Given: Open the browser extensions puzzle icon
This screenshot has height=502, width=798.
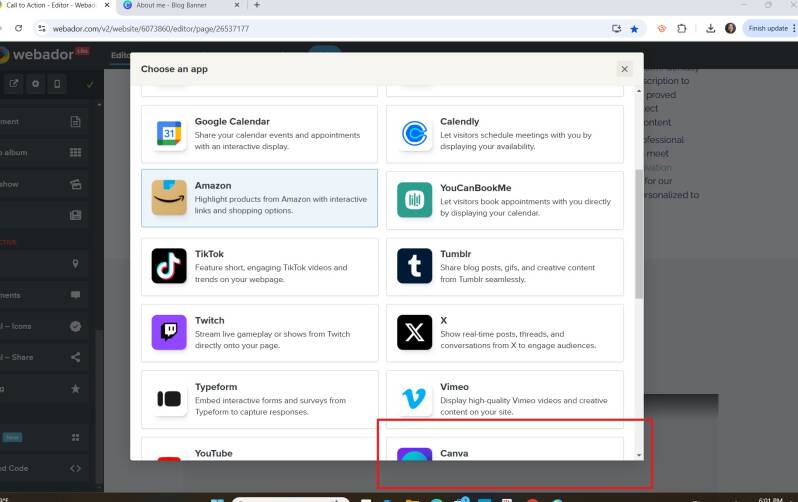Looking at the screenshot, I should tap(682, 29).
